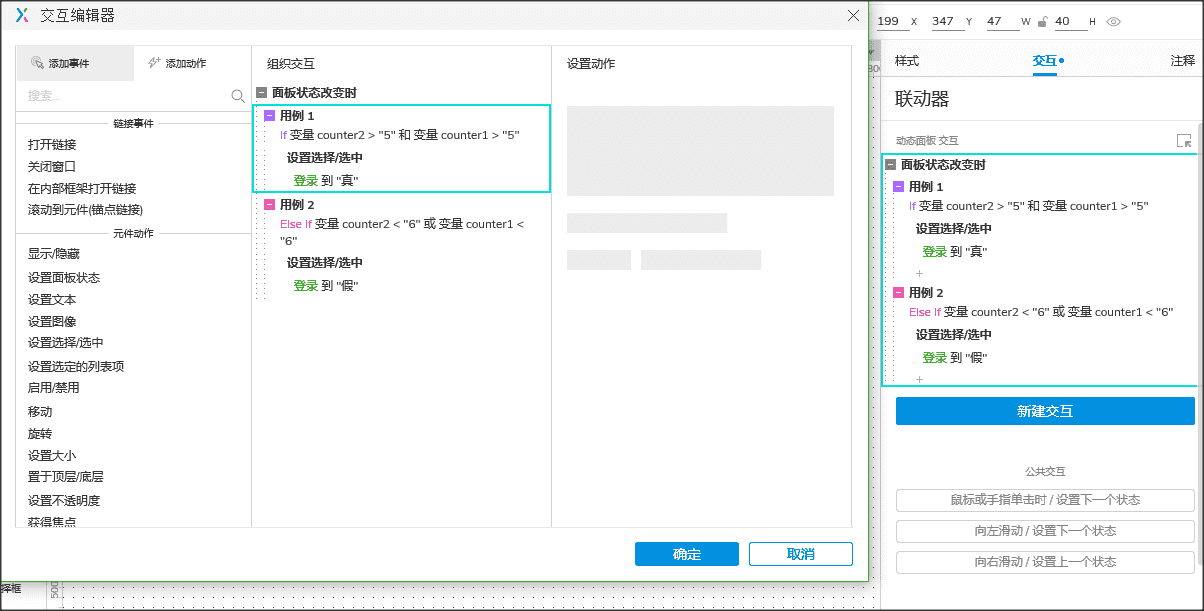Toggle the eye visibility icon in the top toolbar
This screenshot has height=611, width=1204.
coord(1113,20)
